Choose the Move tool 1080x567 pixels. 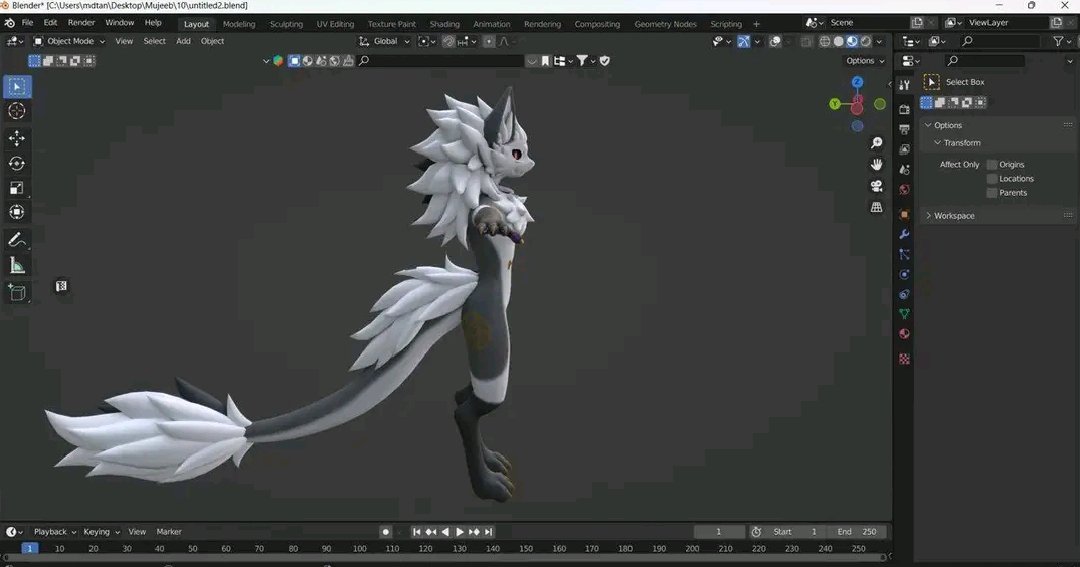coord(17,138)
